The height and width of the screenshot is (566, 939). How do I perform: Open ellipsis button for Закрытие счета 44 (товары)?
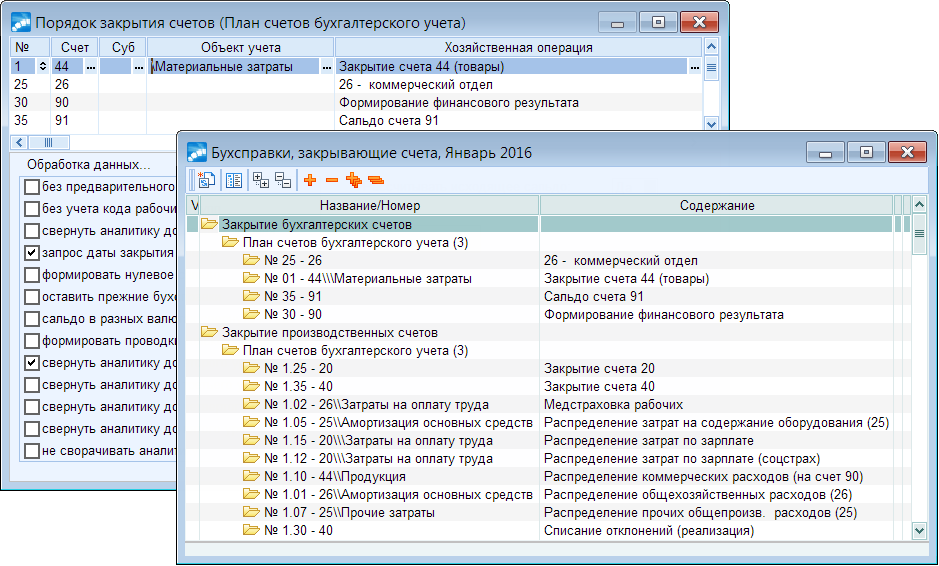click(694, 67)
